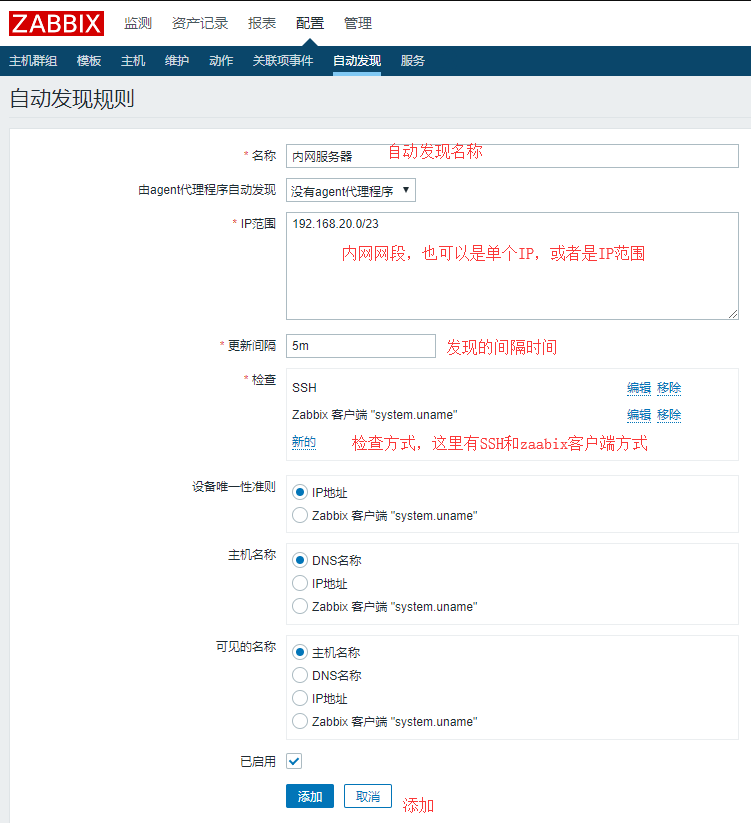Viewport: 751px width, 823px height.
Task: Remove the Zabbix 客户端 system.uname check
Action: (x=669, y=415)
